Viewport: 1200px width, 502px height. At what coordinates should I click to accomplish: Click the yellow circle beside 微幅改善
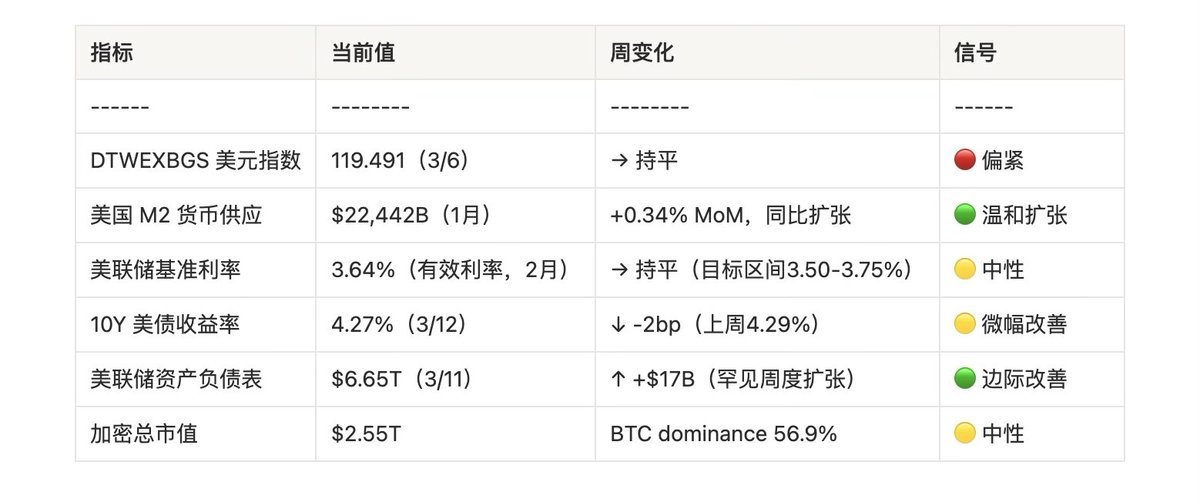pyautogui.click(x=965, y=324)
